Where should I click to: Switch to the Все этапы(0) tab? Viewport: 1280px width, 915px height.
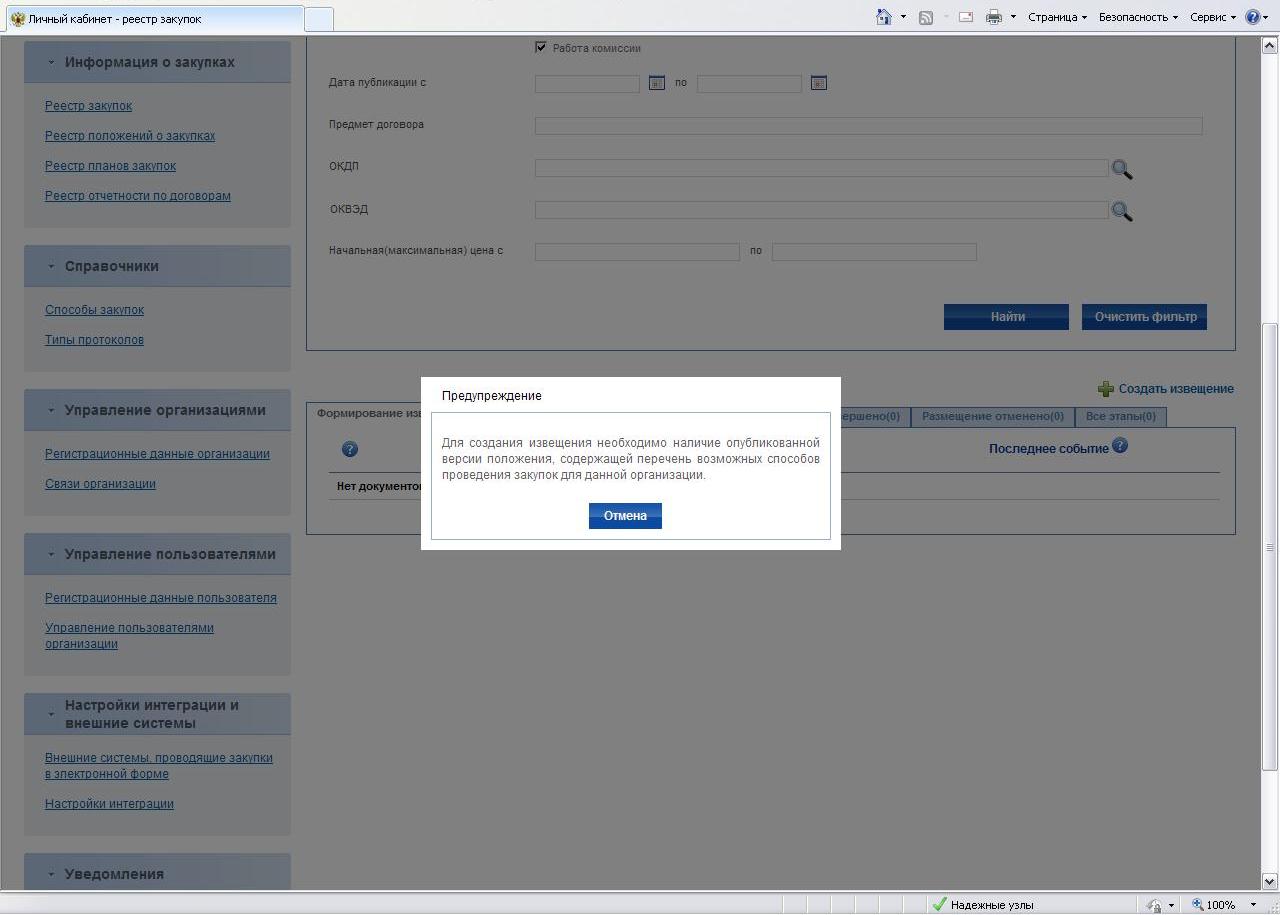(1120, 416)
